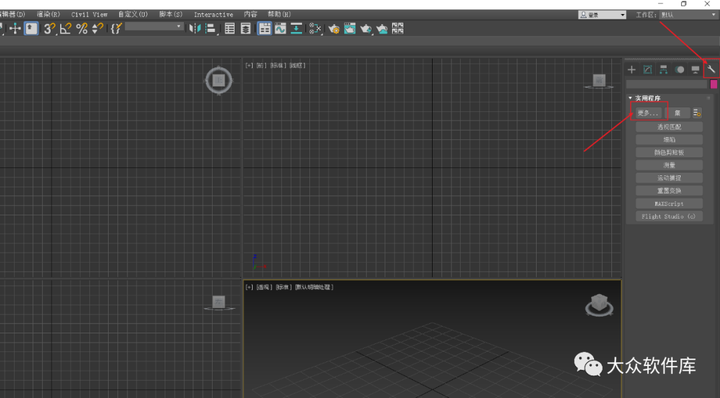Click the MAXScript utility button

point(669,203)
